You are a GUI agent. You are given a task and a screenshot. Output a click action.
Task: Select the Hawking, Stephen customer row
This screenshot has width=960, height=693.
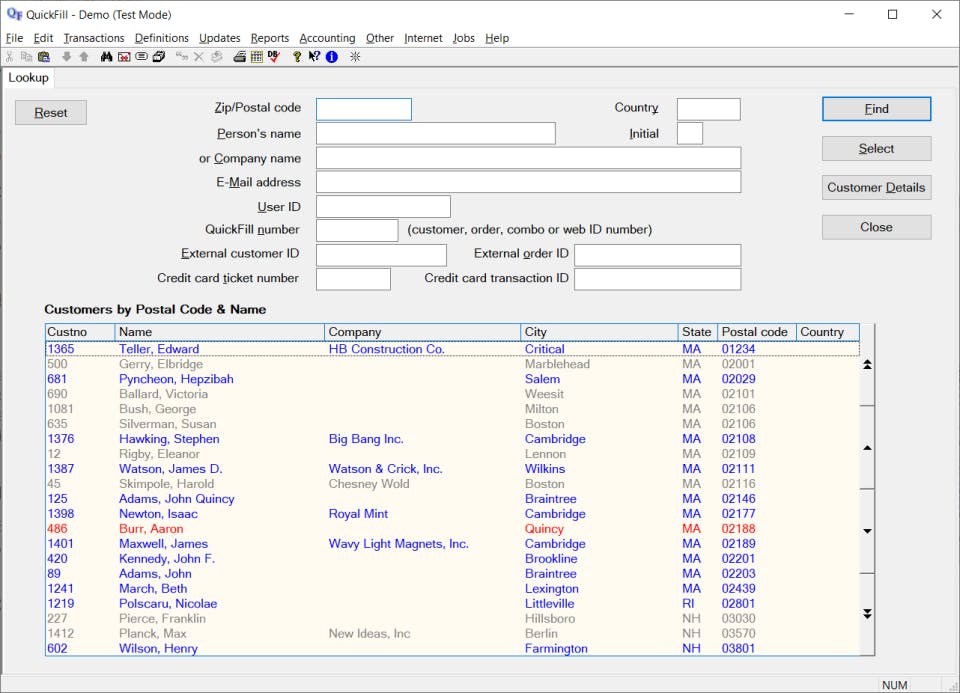[169, 439]
